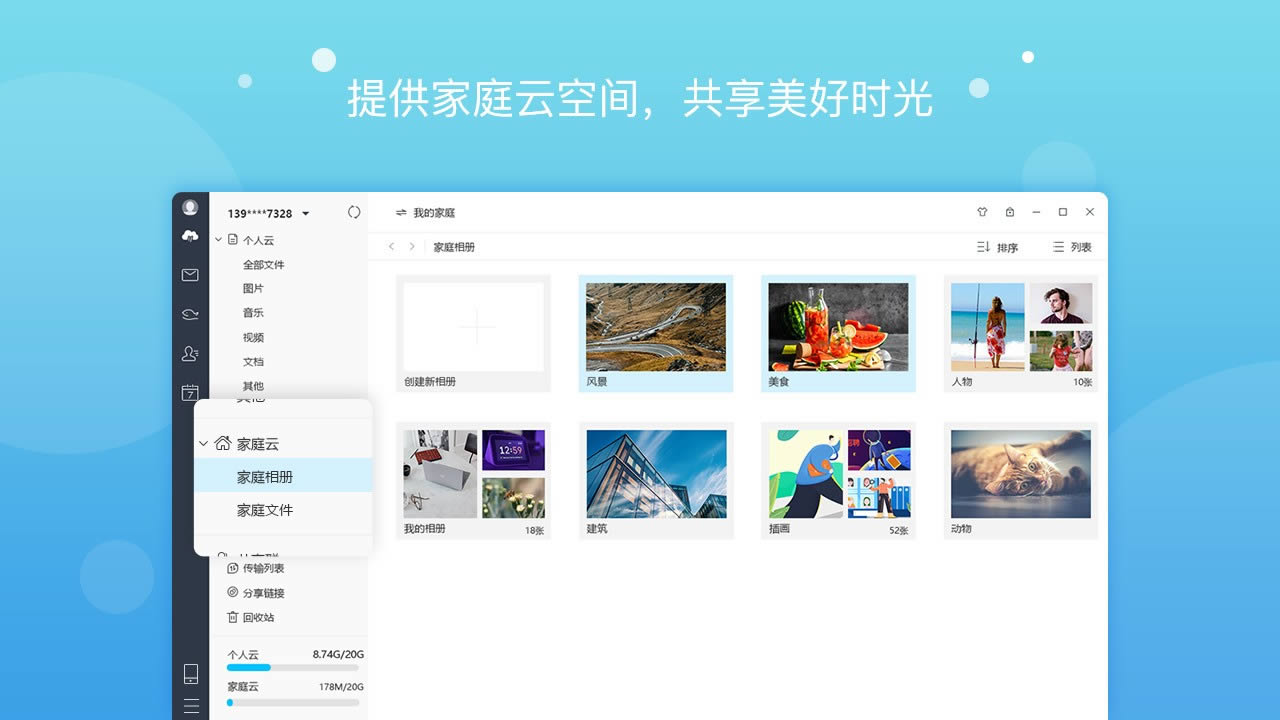Select 家庭文件 in the tree

pyautogui.click(x=283, y=510)
